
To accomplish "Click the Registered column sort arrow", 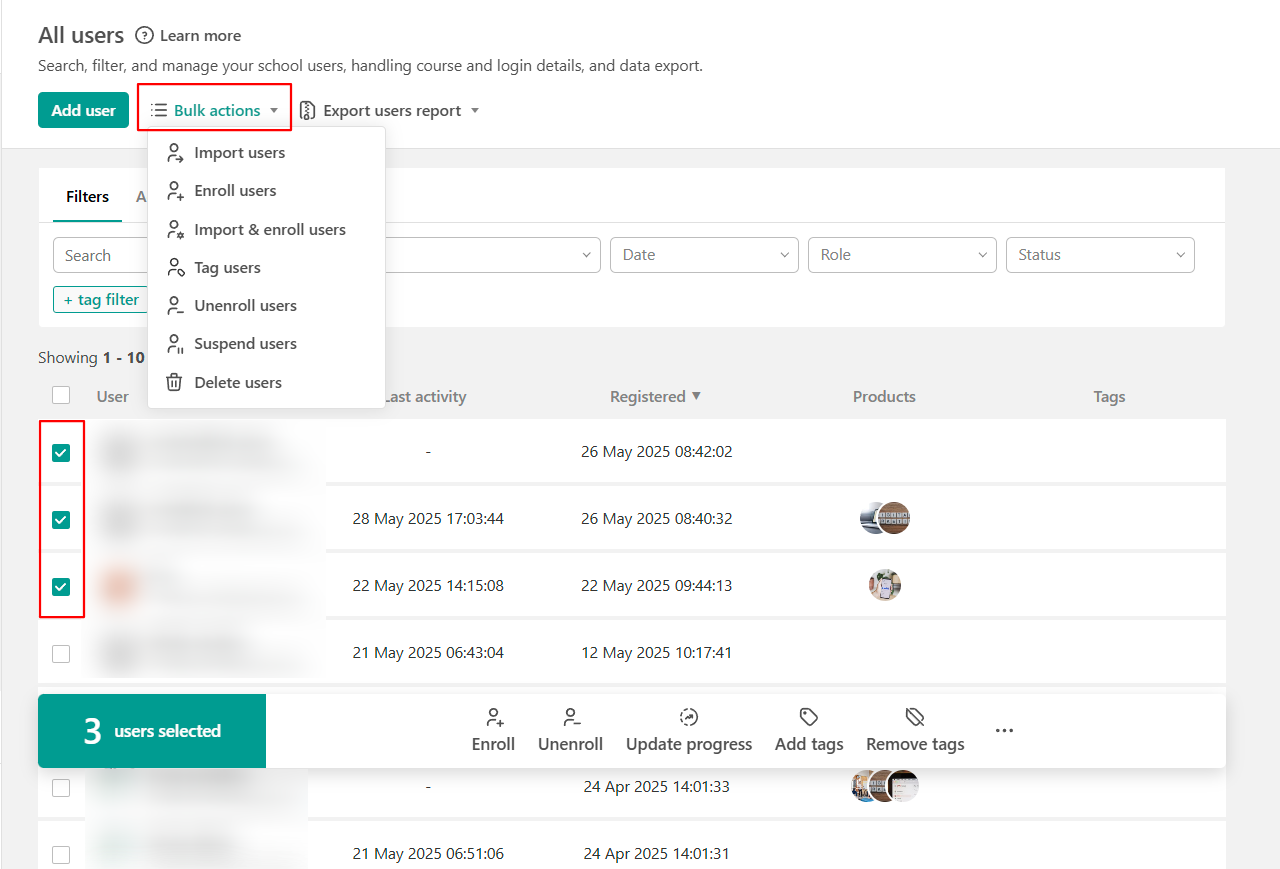I will pyautogui.click(x=696, y=396).
